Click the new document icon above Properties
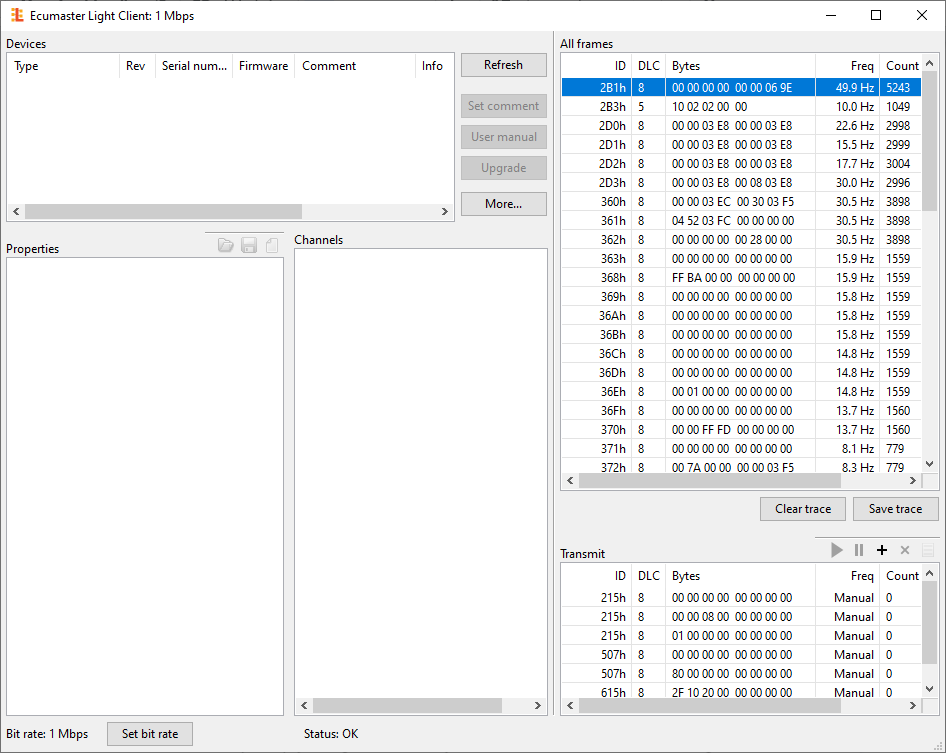Image resolution: width=946 pixels, height=753 pixels. pyautogui.click(x=272, y=245)
